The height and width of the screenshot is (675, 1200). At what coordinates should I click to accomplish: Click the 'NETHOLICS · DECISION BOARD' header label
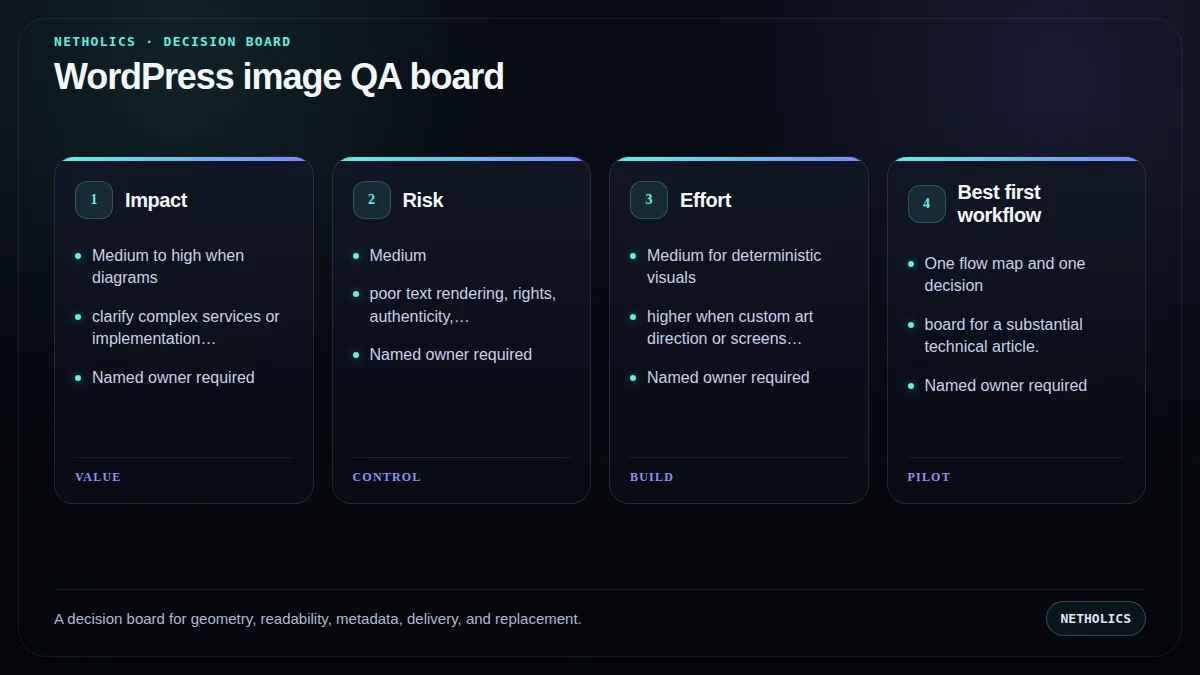coord(172,42)
